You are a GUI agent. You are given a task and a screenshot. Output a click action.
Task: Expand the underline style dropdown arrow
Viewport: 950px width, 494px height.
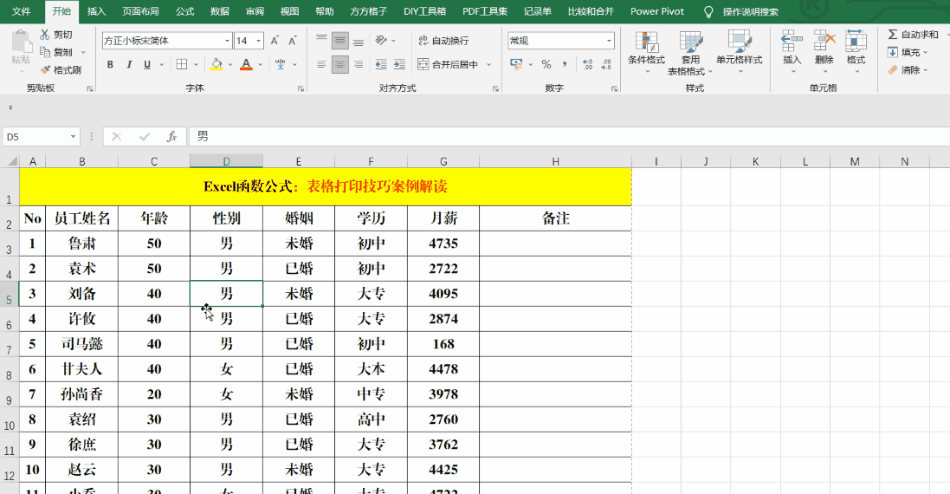(161, 64)
